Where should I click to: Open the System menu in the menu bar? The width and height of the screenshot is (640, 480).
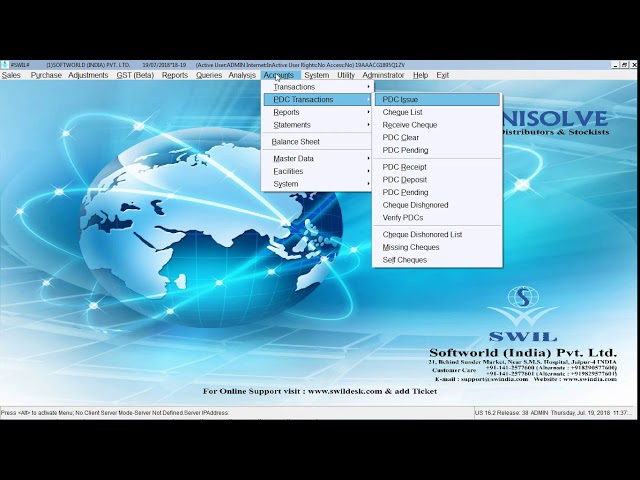[317, 75]
